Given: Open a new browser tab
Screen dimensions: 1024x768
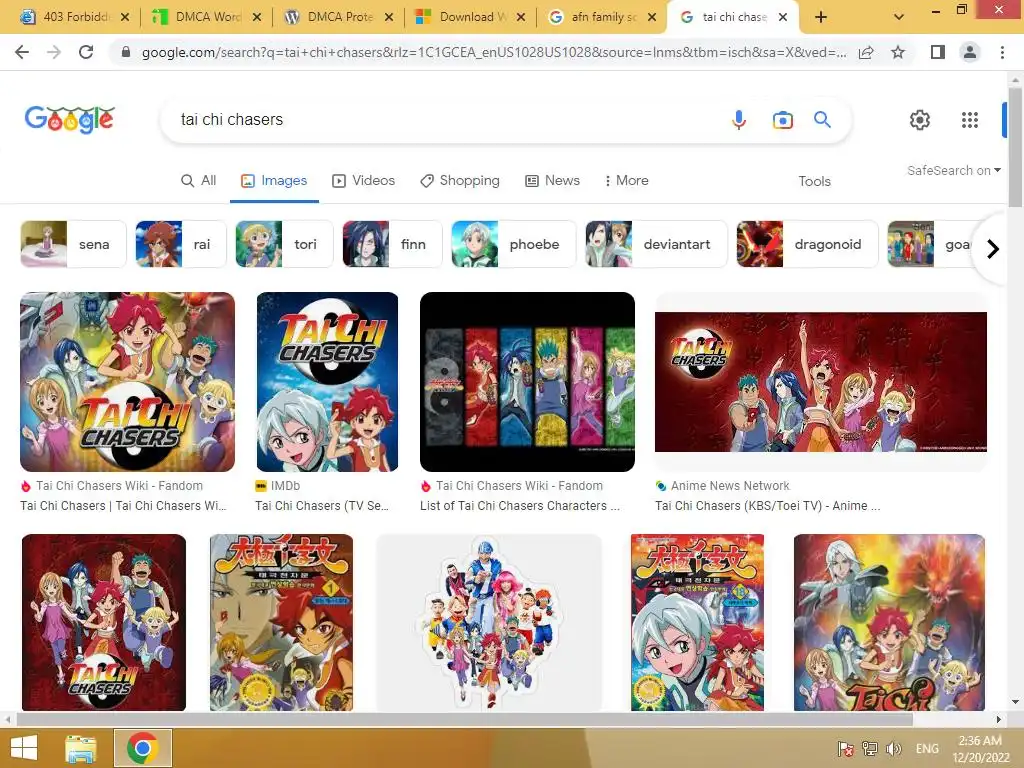Looking at the screenshot, I should coord(821,17).
